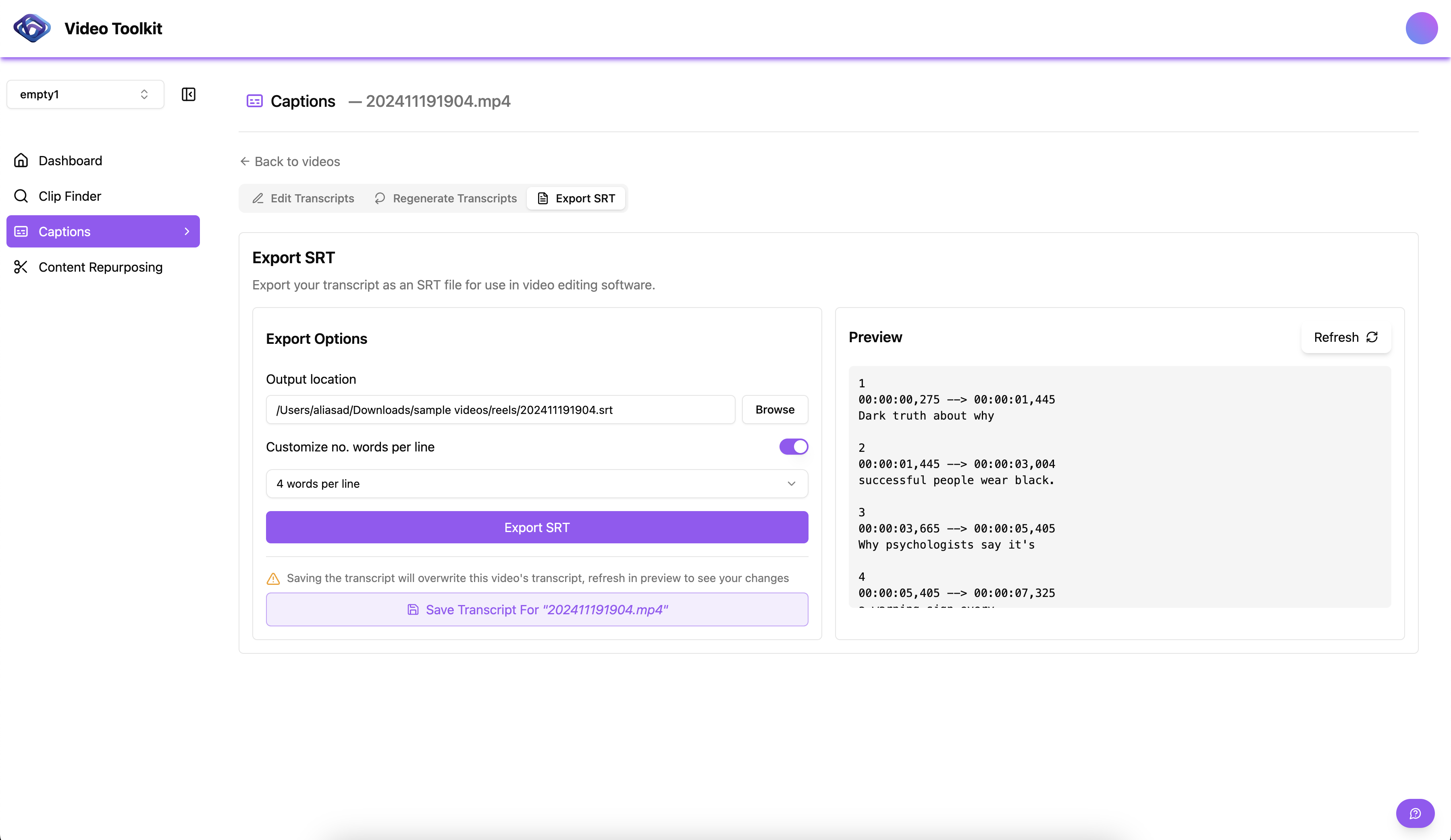Switch to the Regenerate Transcripts tab
Image resolution: width=1451 pixels, height=840 pixels.
[446, 199]
